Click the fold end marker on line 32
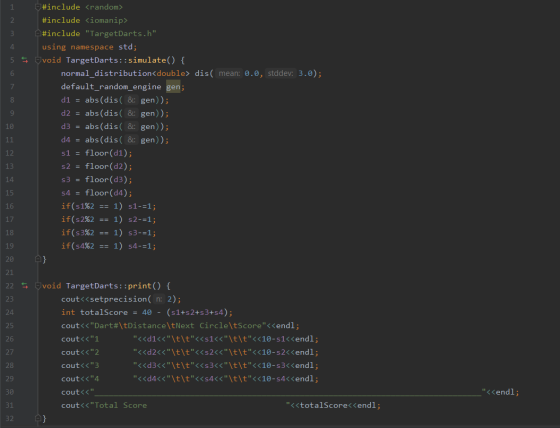 click(38, 418)
